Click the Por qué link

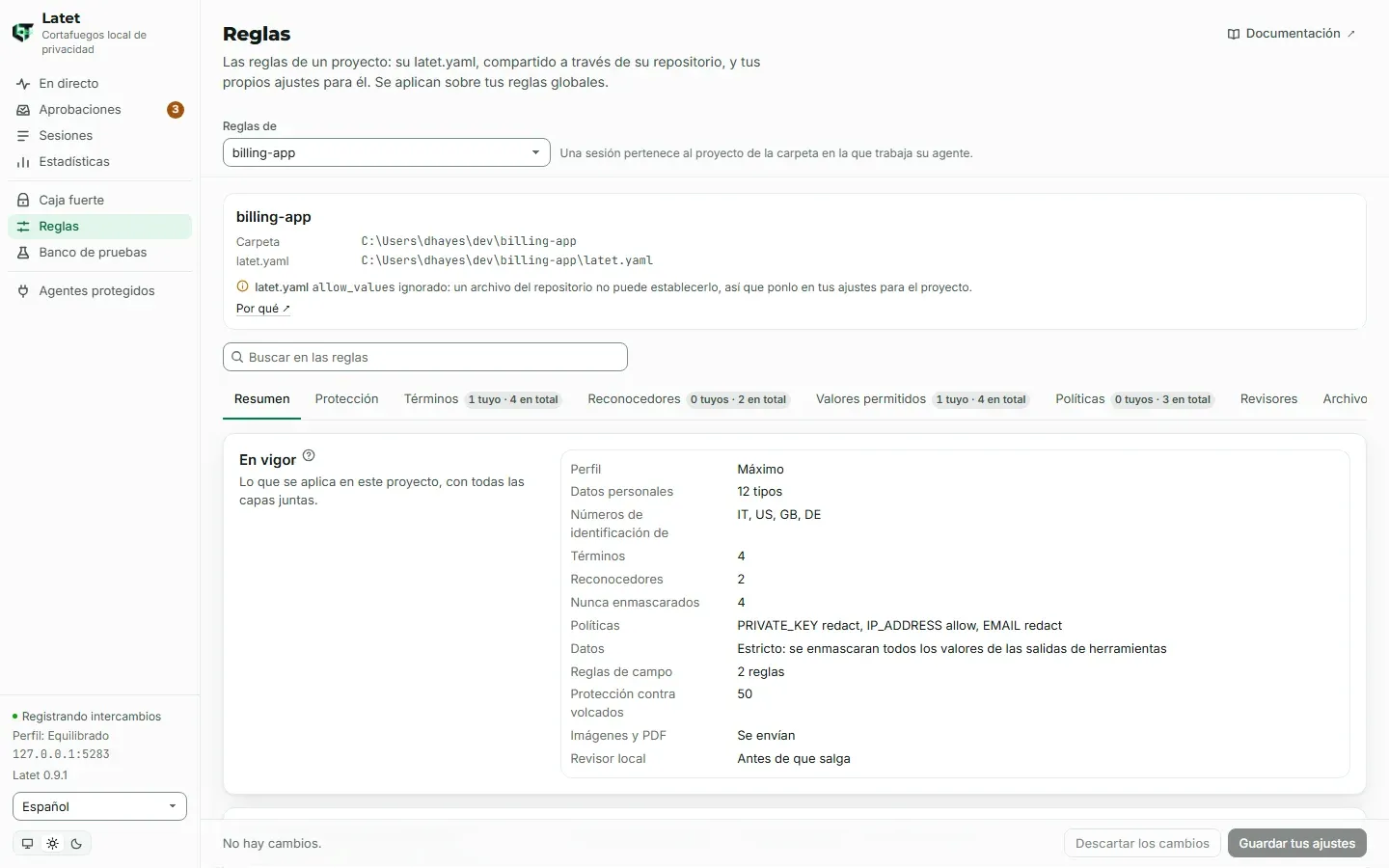point(263,309)
